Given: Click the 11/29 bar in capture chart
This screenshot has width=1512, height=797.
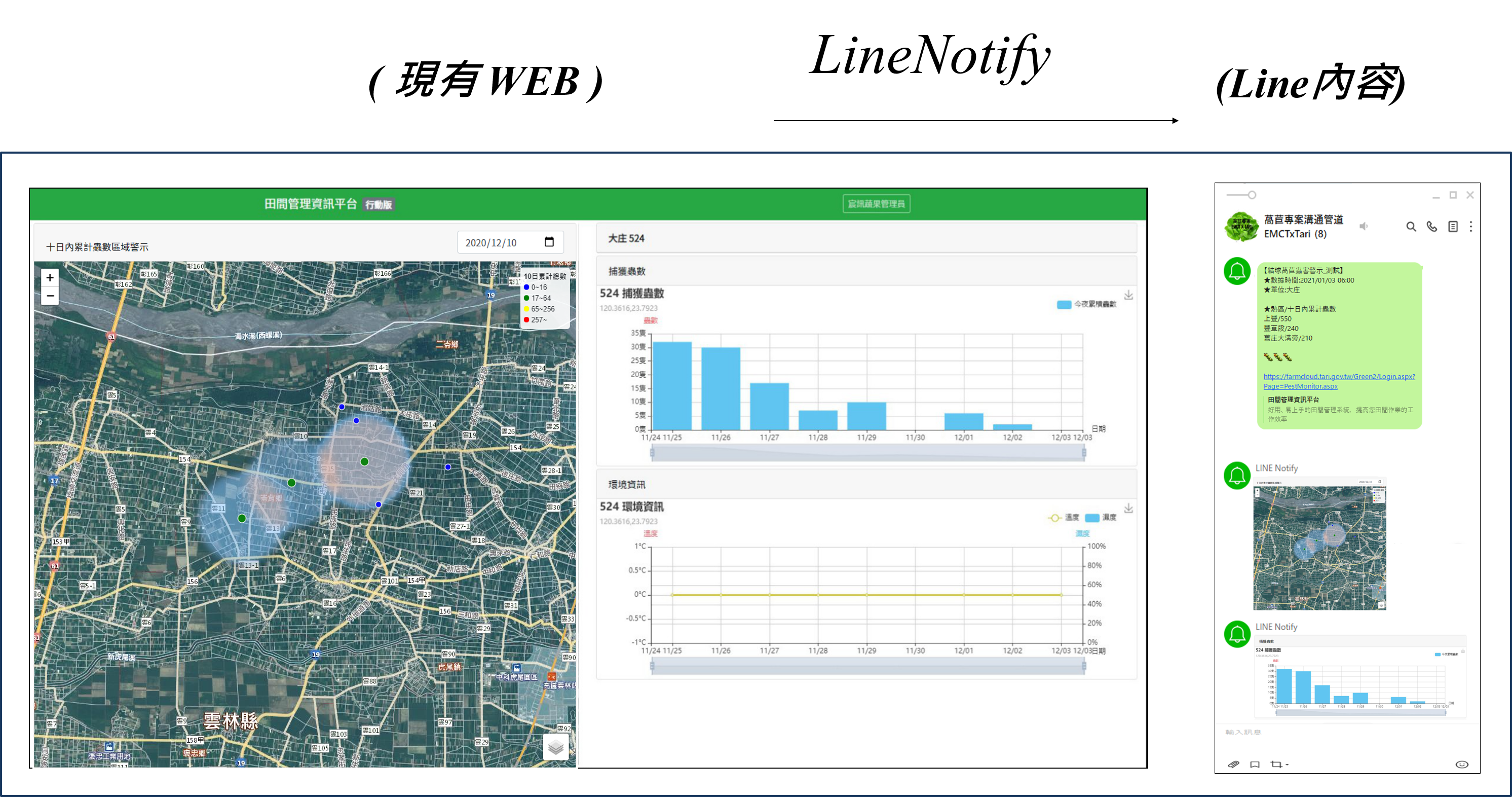Looking at the screenshot, I should [866, 416].
